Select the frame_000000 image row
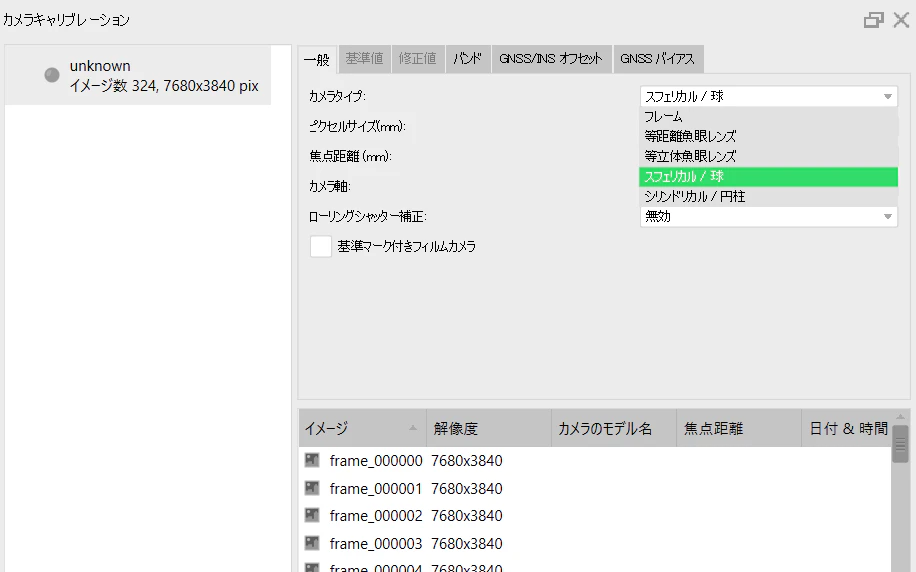Image resolution: width=916 pixels, height=572 pixels. (x=595, y=461)
